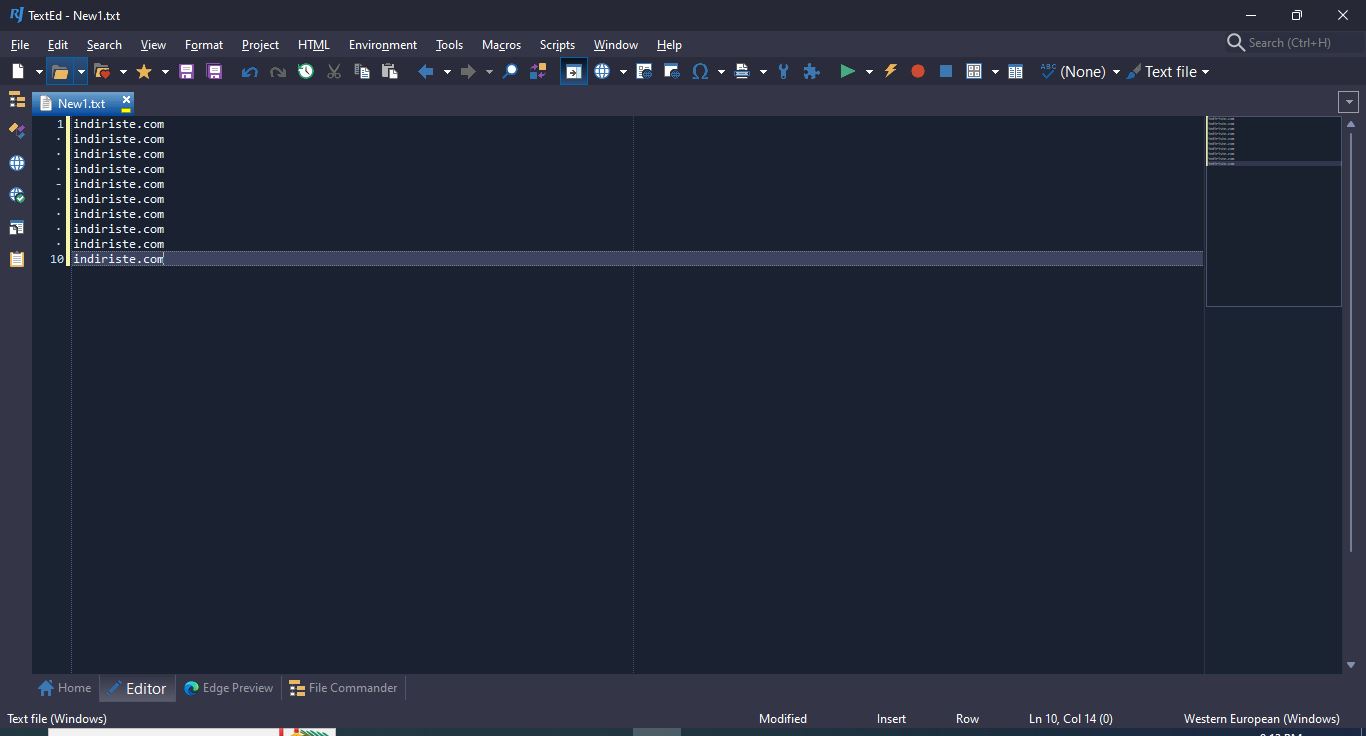The image size is (1366, 736).
Task: Stop with the blue square icon
Action: [946, 71]
